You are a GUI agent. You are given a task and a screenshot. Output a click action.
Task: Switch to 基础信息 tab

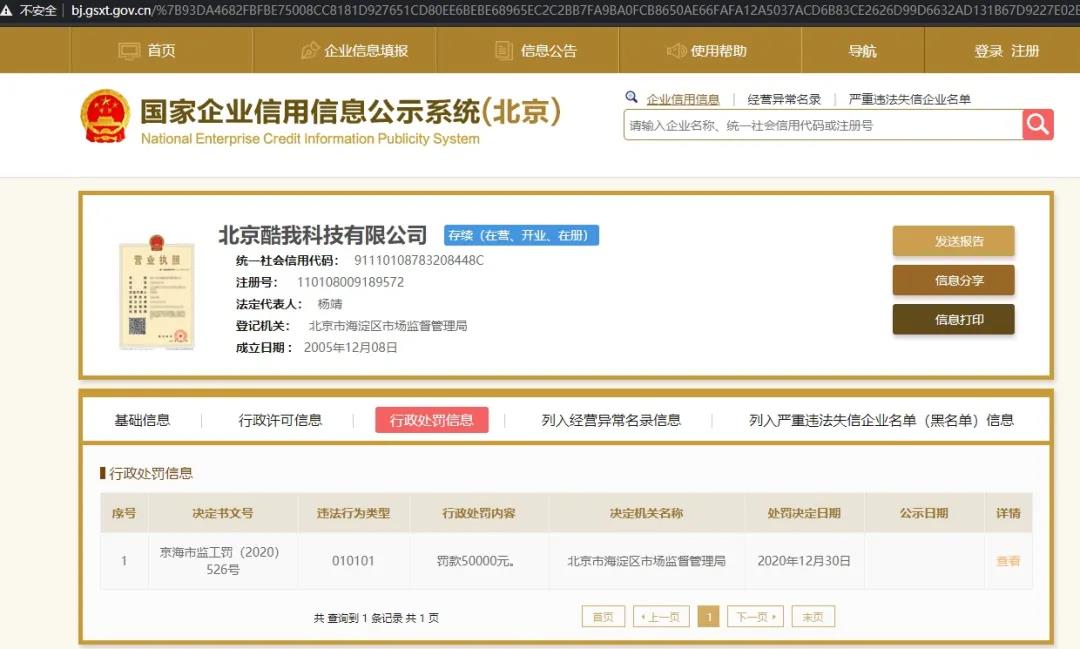point(142,420)
